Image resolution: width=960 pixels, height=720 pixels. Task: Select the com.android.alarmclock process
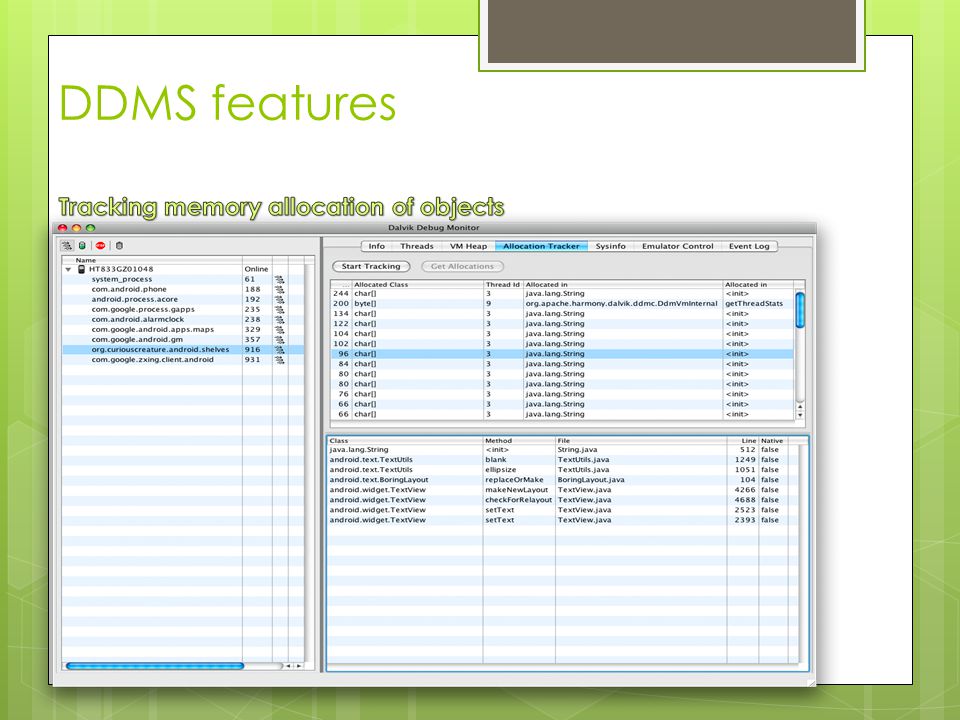coord(183,320)
